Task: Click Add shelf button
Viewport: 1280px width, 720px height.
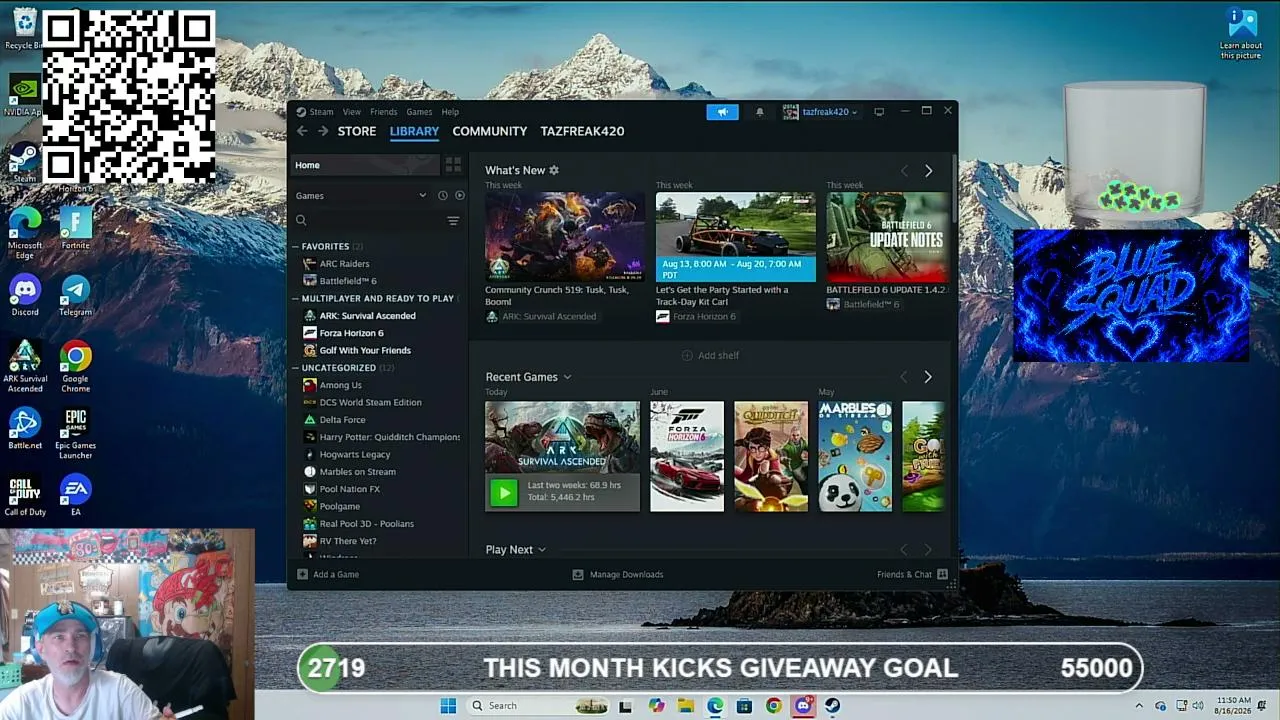Action: [710, 355]
